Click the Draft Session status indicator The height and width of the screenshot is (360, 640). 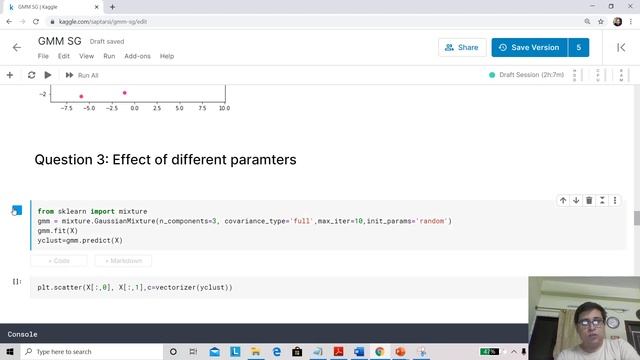[526, 75]
